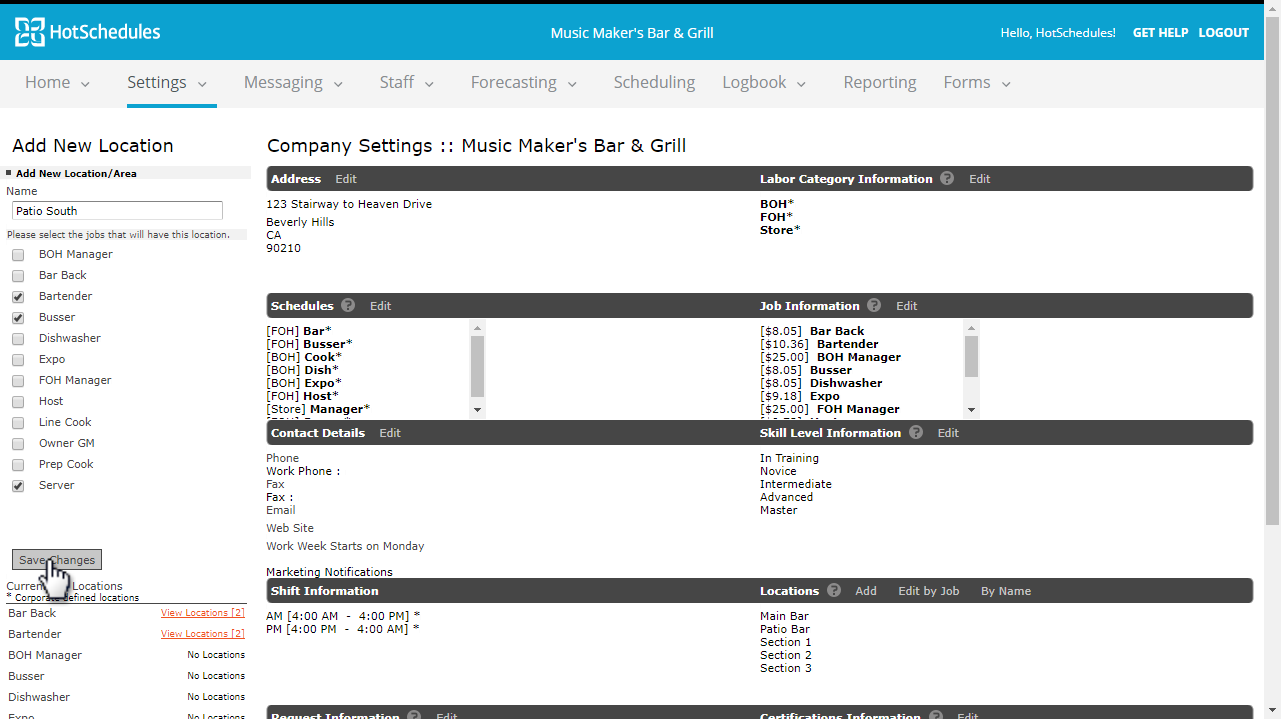Click up arrow of Schedules list scrollbar

point(477,328)
